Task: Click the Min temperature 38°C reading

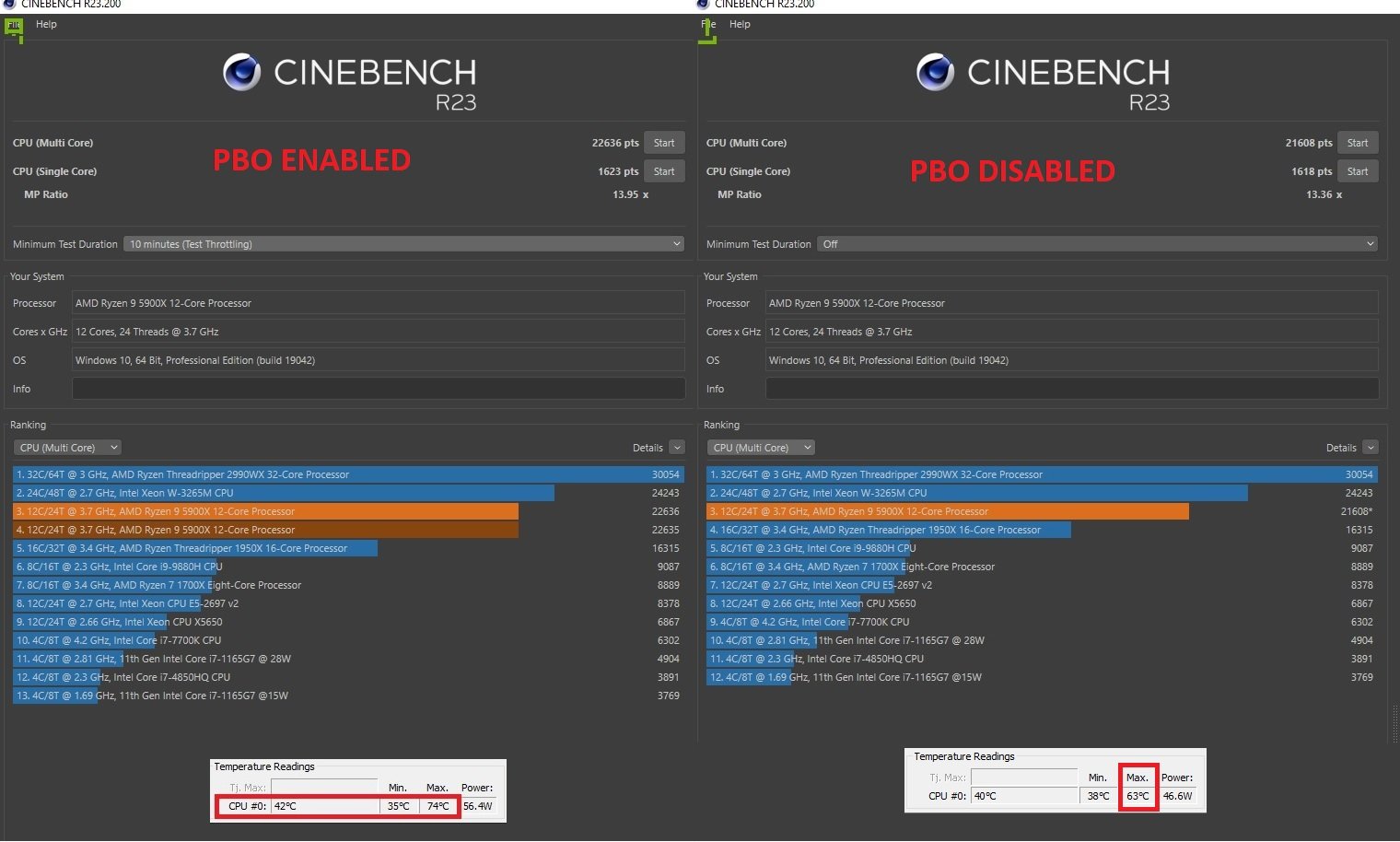Action: point(1098,796)
